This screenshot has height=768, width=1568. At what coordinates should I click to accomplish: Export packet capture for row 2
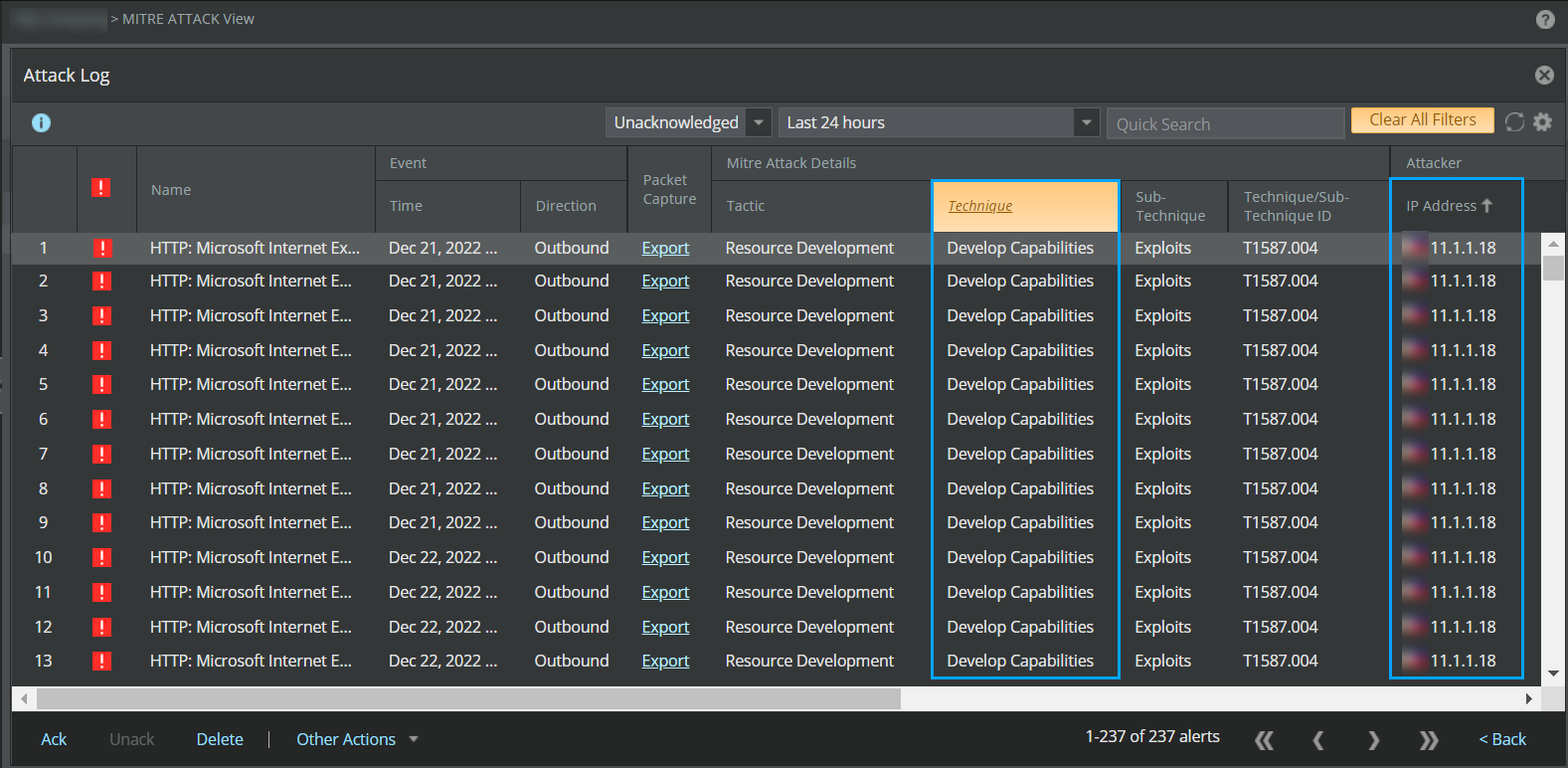click(x=665, y=281)
